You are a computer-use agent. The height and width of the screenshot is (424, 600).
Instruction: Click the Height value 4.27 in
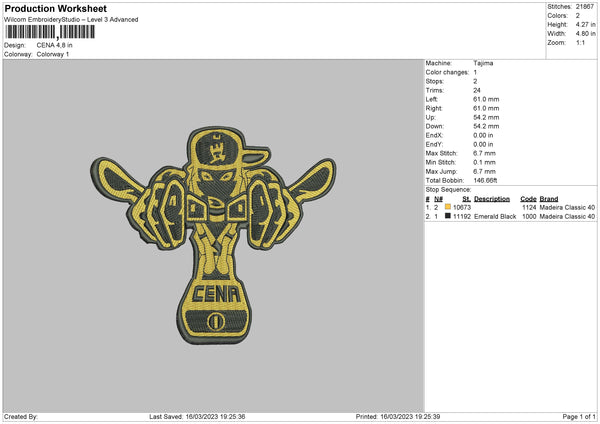[585, 24]
